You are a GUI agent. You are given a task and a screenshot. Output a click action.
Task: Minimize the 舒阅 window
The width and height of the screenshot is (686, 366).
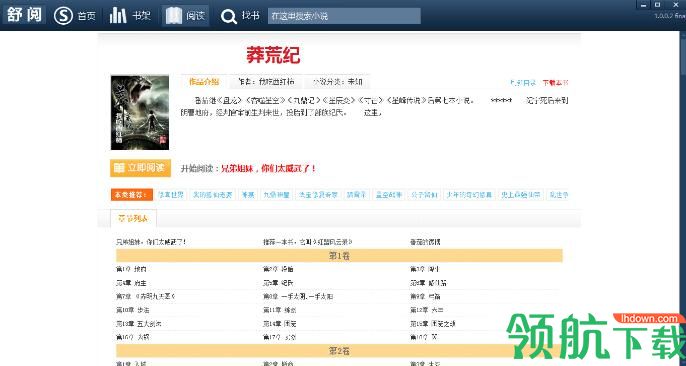click(643, 5)
